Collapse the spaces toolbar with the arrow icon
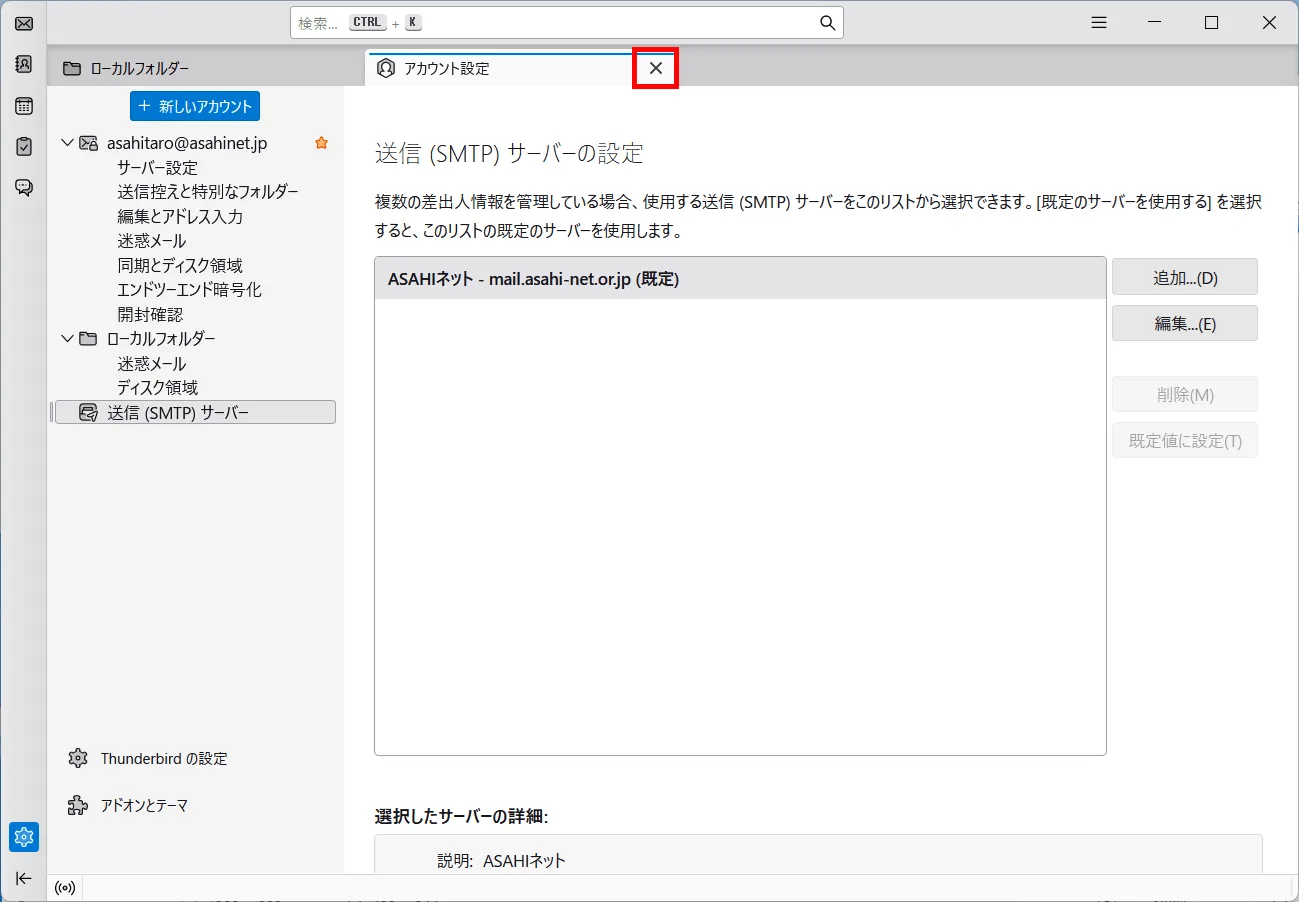This screenshot has height=902, width=1300. pos(23,878)
